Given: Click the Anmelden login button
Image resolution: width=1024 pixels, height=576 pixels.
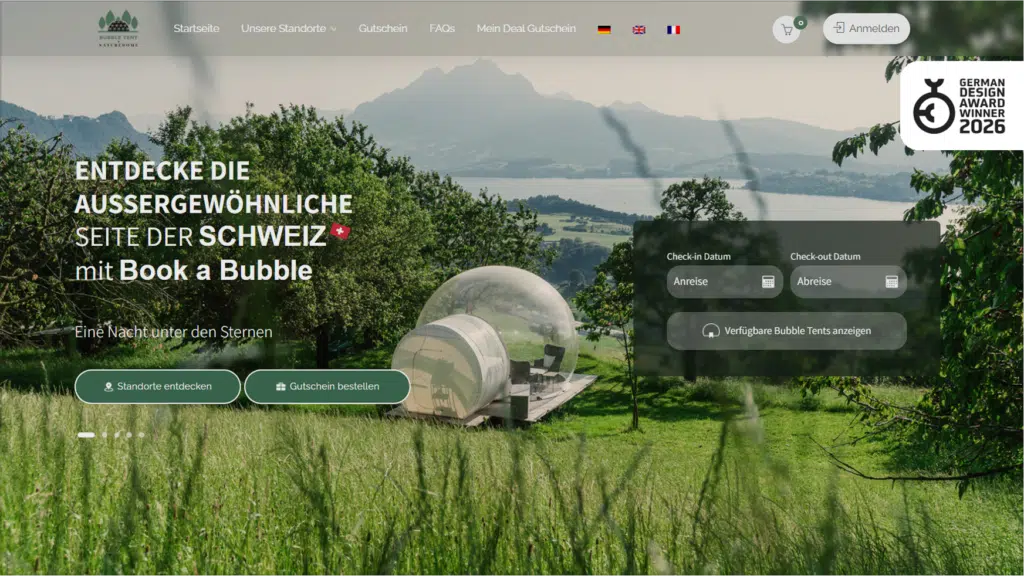Looking at the screenshot, I should point(866,29).
